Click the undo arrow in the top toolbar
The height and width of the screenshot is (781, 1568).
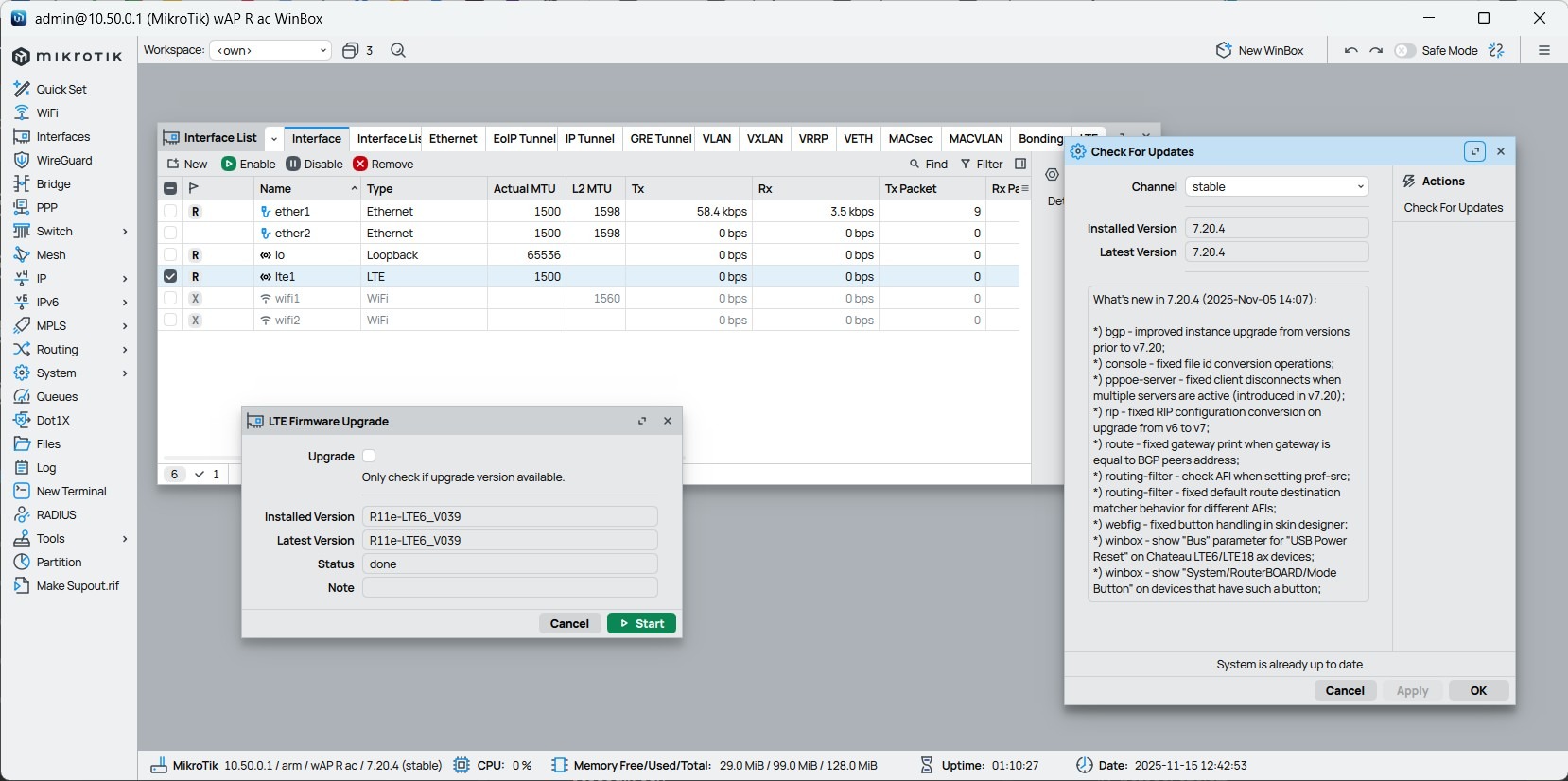coord(1350,50)
